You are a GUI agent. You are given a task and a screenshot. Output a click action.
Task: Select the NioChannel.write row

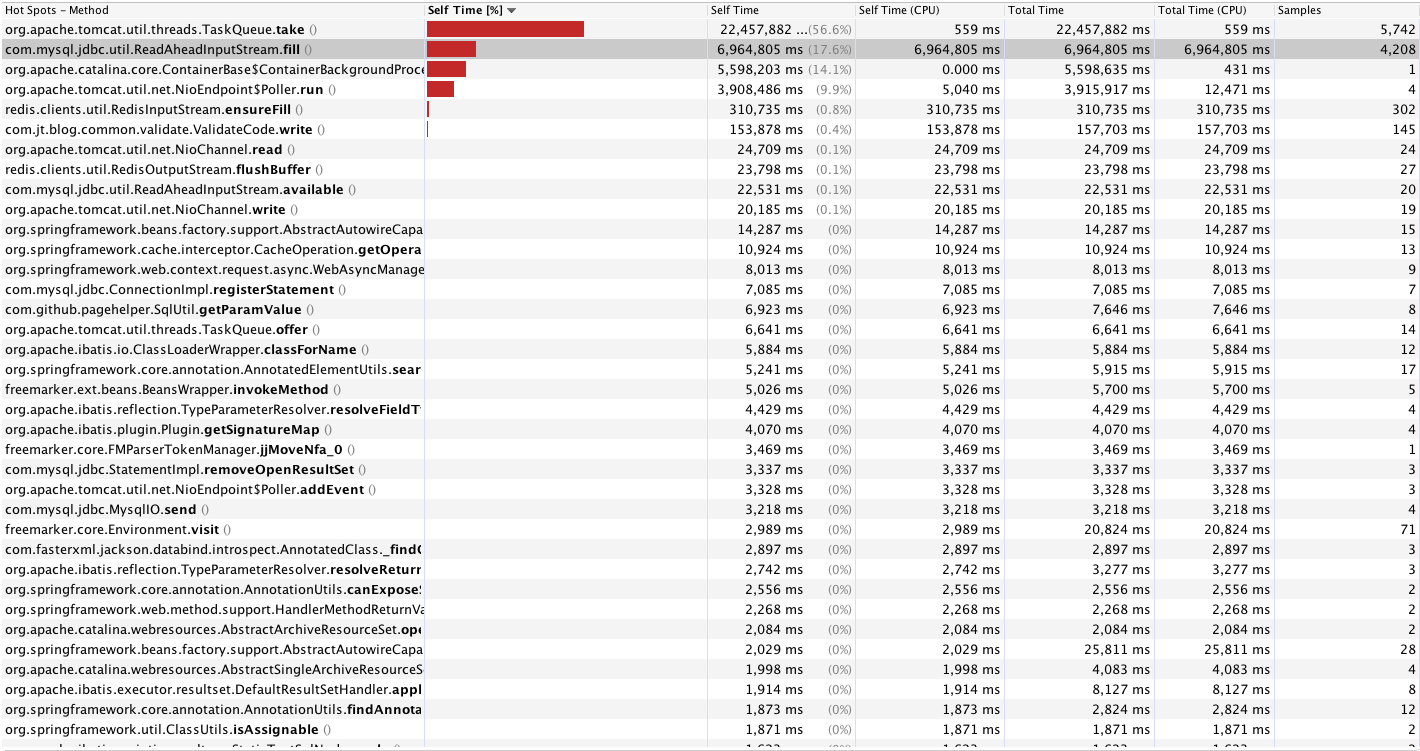(710, 210)
